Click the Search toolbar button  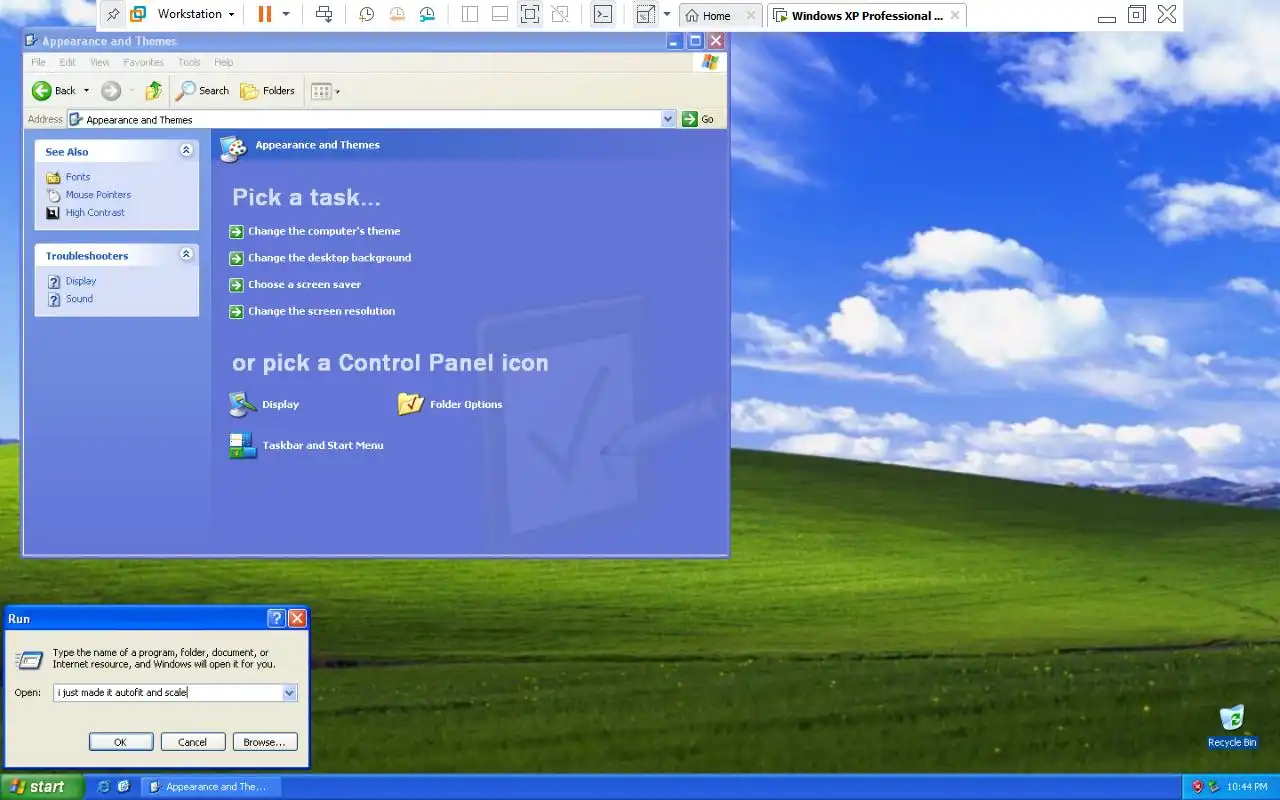pos(203,91)
